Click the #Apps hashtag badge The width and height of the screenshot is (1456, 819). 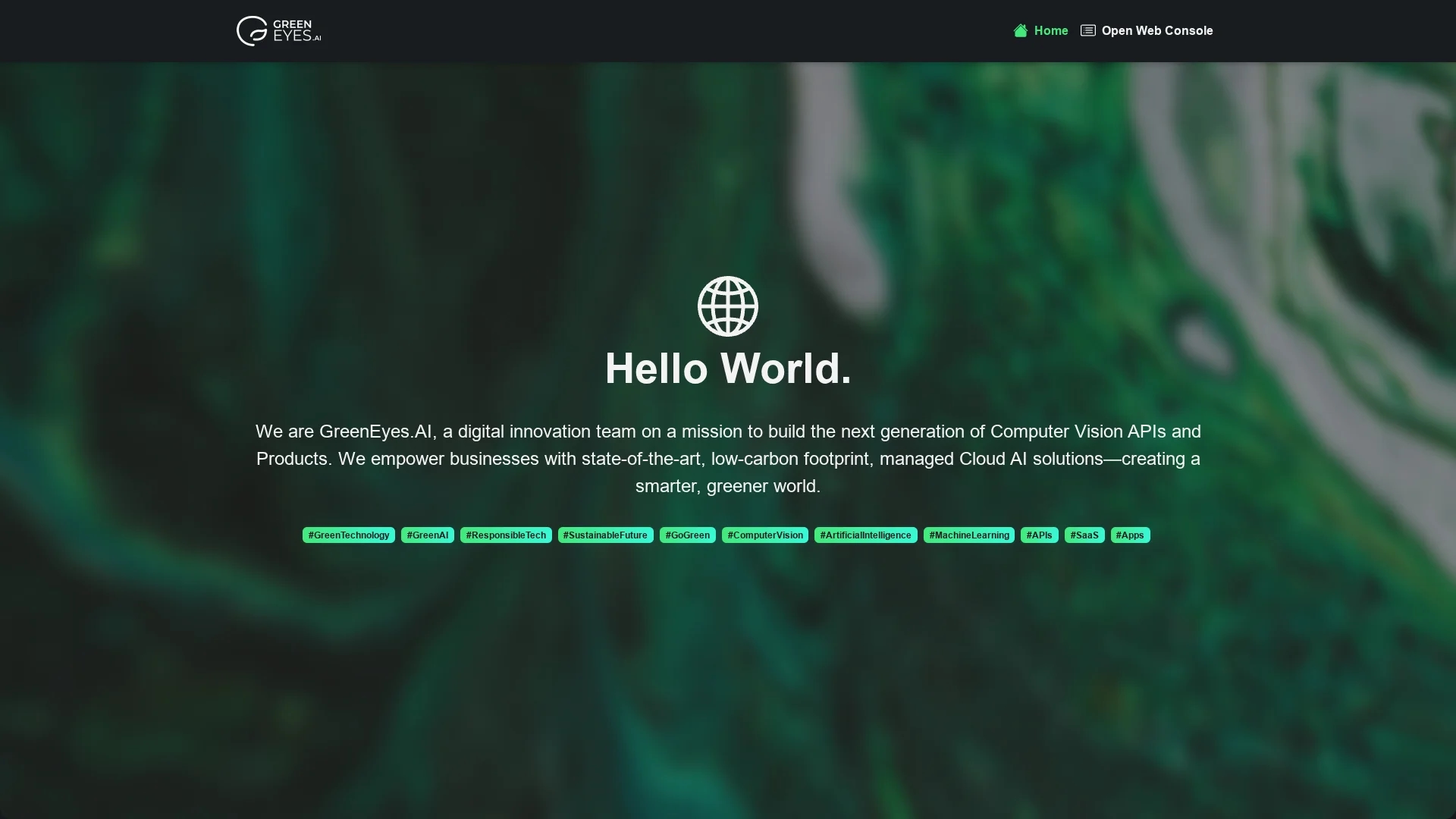click(1131, 535)
